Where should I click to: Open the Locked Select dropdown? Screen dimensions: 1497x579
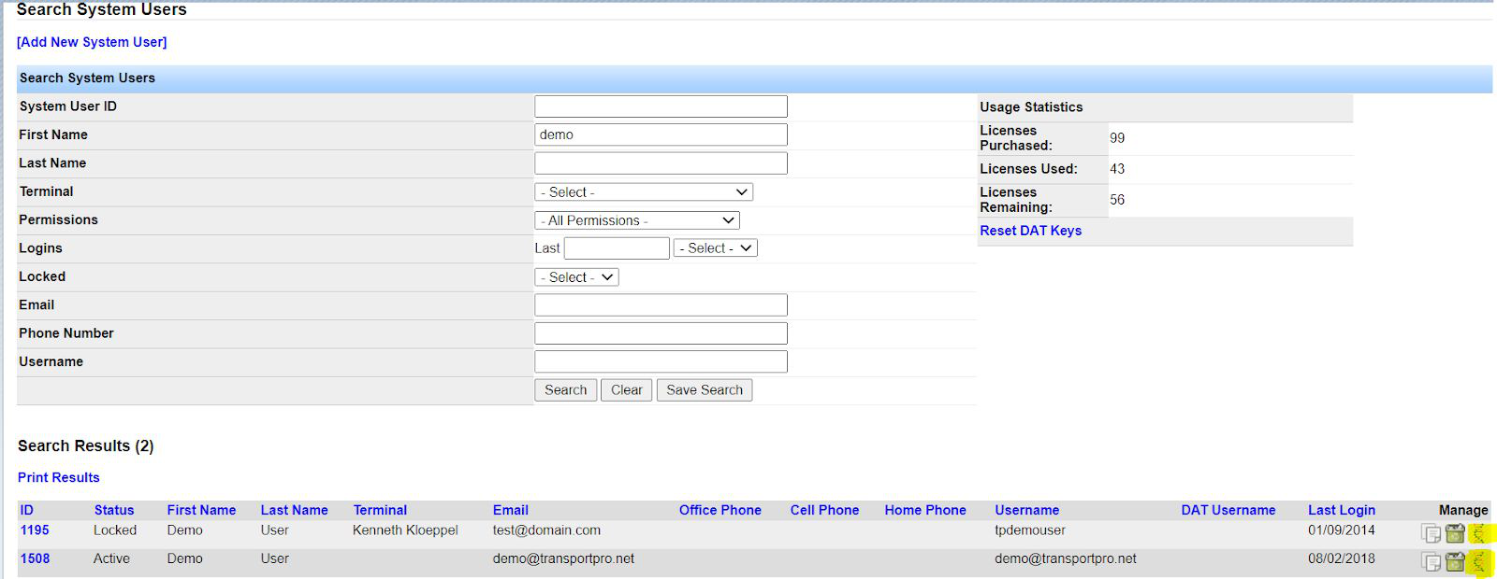[x=577, y=277]
